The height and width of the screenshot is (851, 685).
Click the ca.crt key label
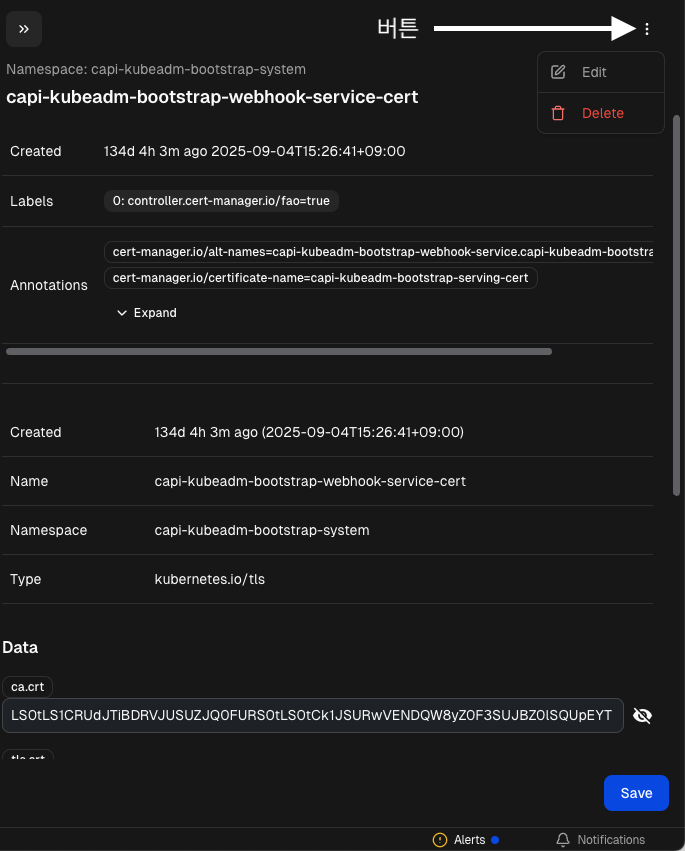point(27,686)
